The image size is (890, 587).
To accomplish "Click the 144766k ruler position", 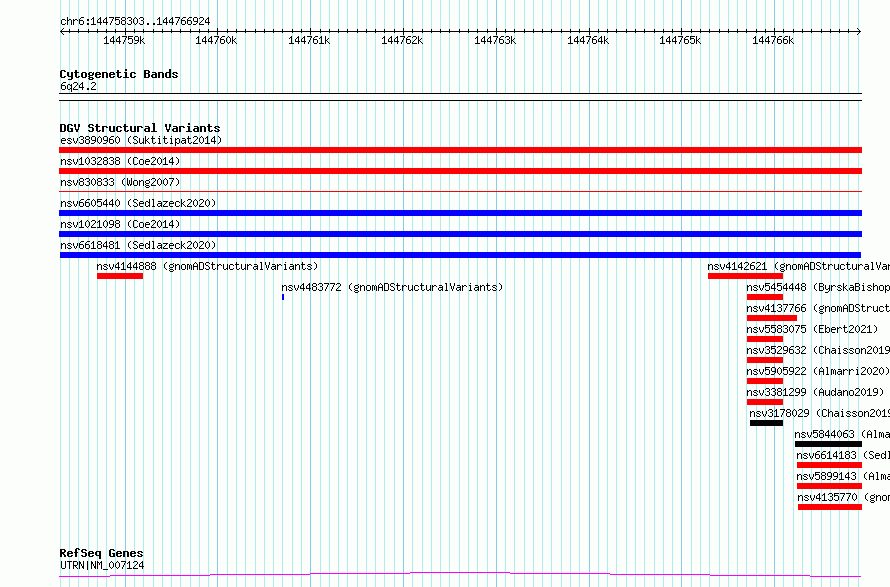I will pos(774,41).
